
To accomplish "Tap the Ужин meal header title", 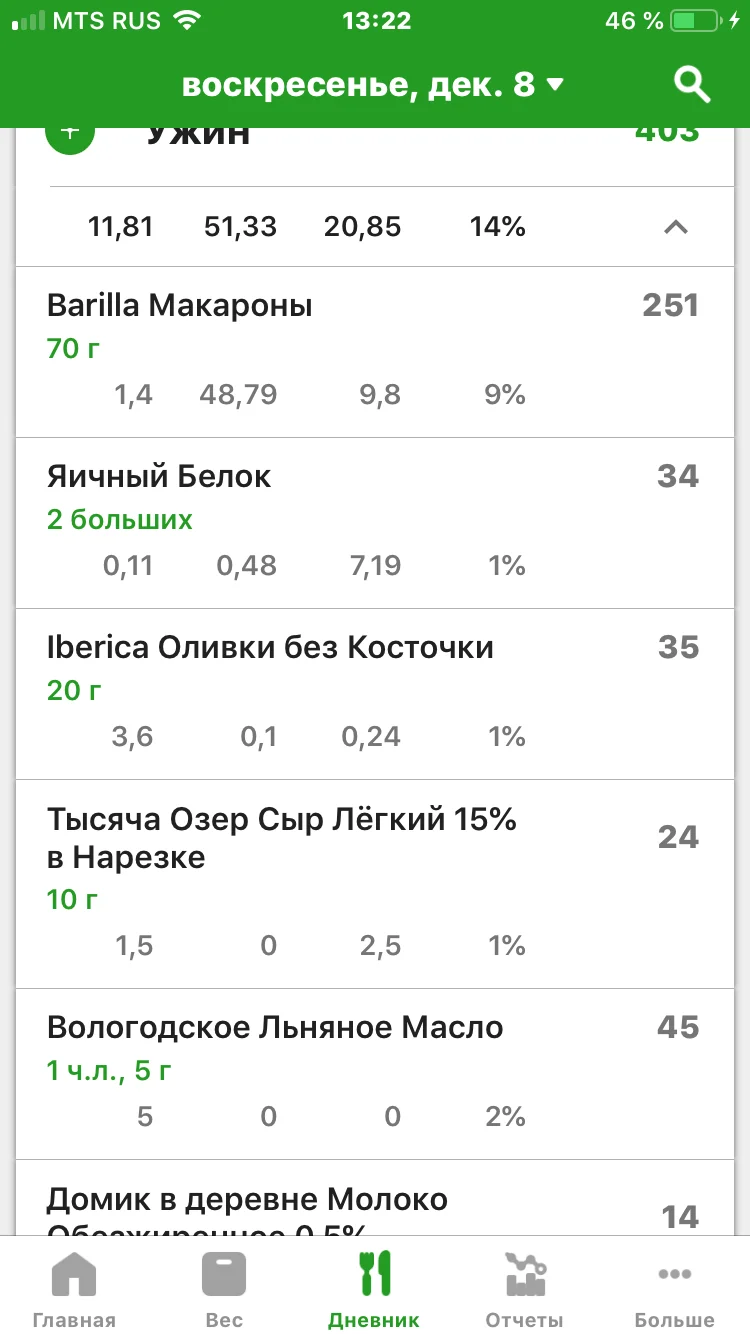I will [198, 137].
